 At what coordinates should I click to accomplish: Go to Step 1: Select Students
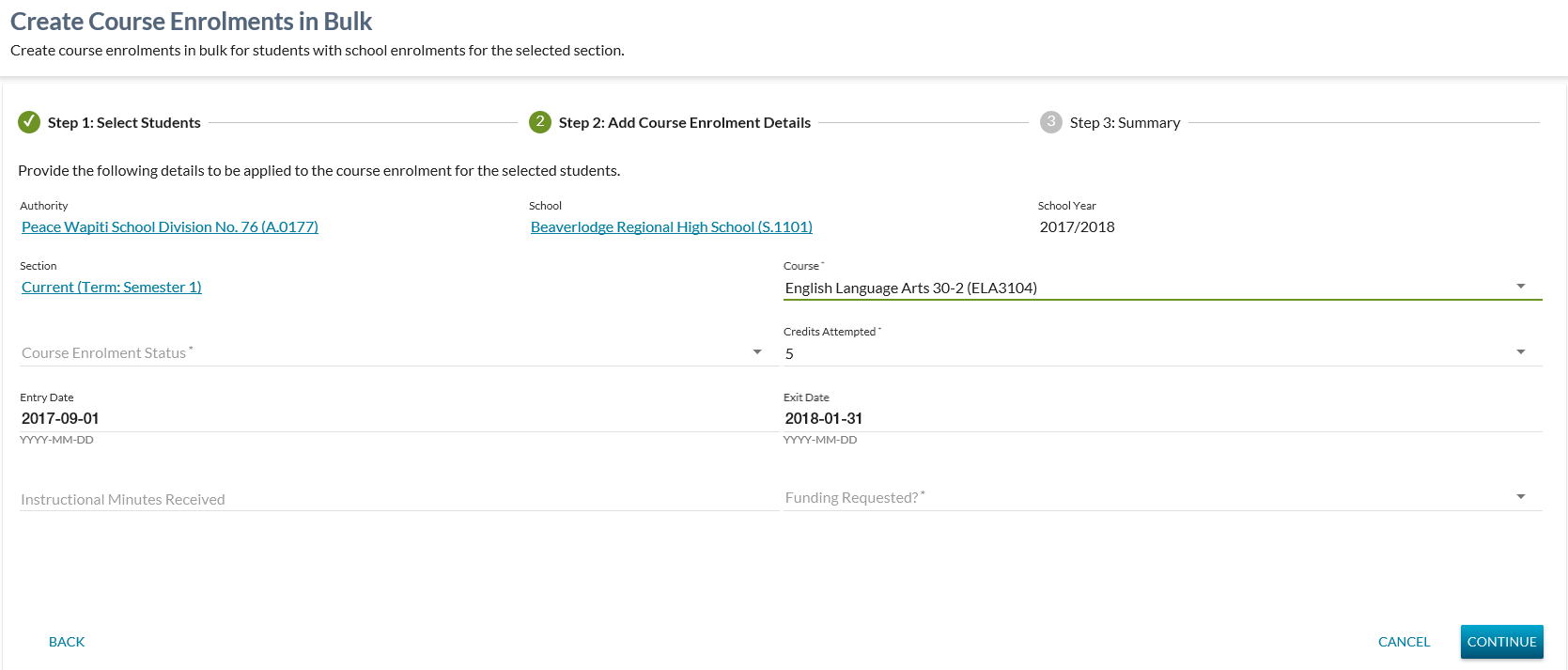124,123
